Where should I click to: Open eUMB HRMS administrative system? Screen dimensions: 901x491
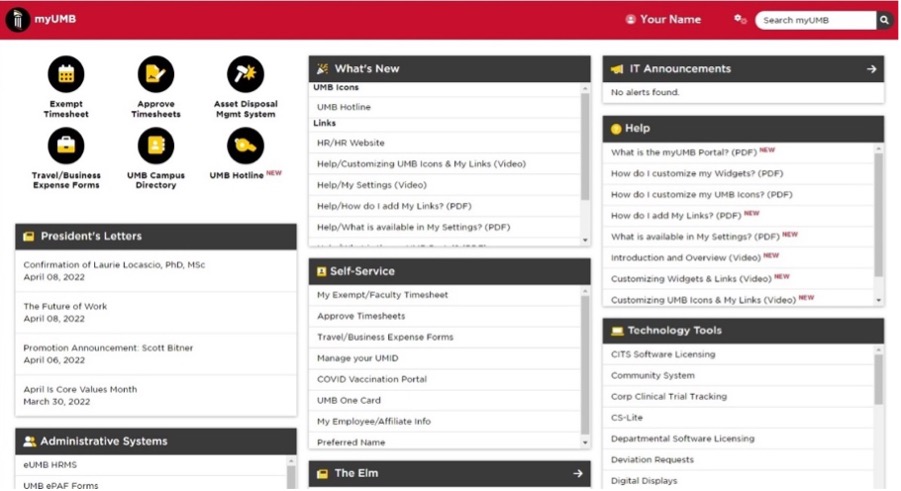coord(50,465)
